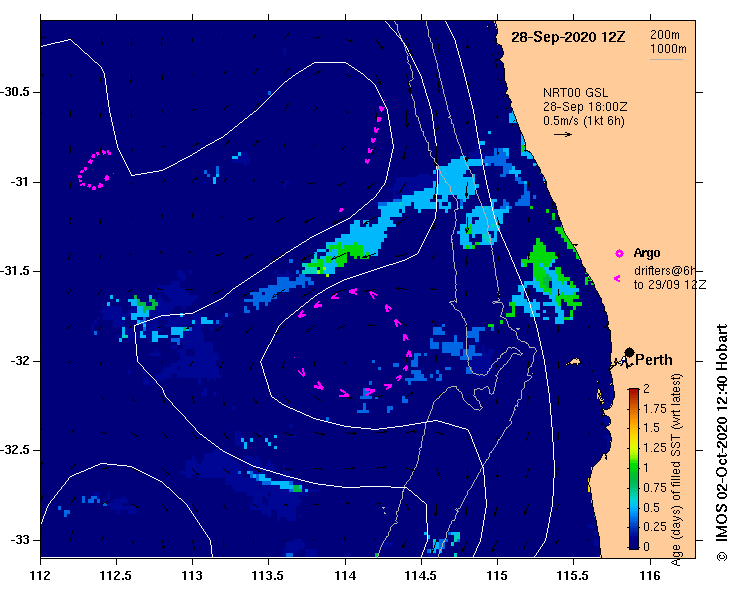
Task: Click the color bar '1.75' tick label
Action: tap(655, 409)
